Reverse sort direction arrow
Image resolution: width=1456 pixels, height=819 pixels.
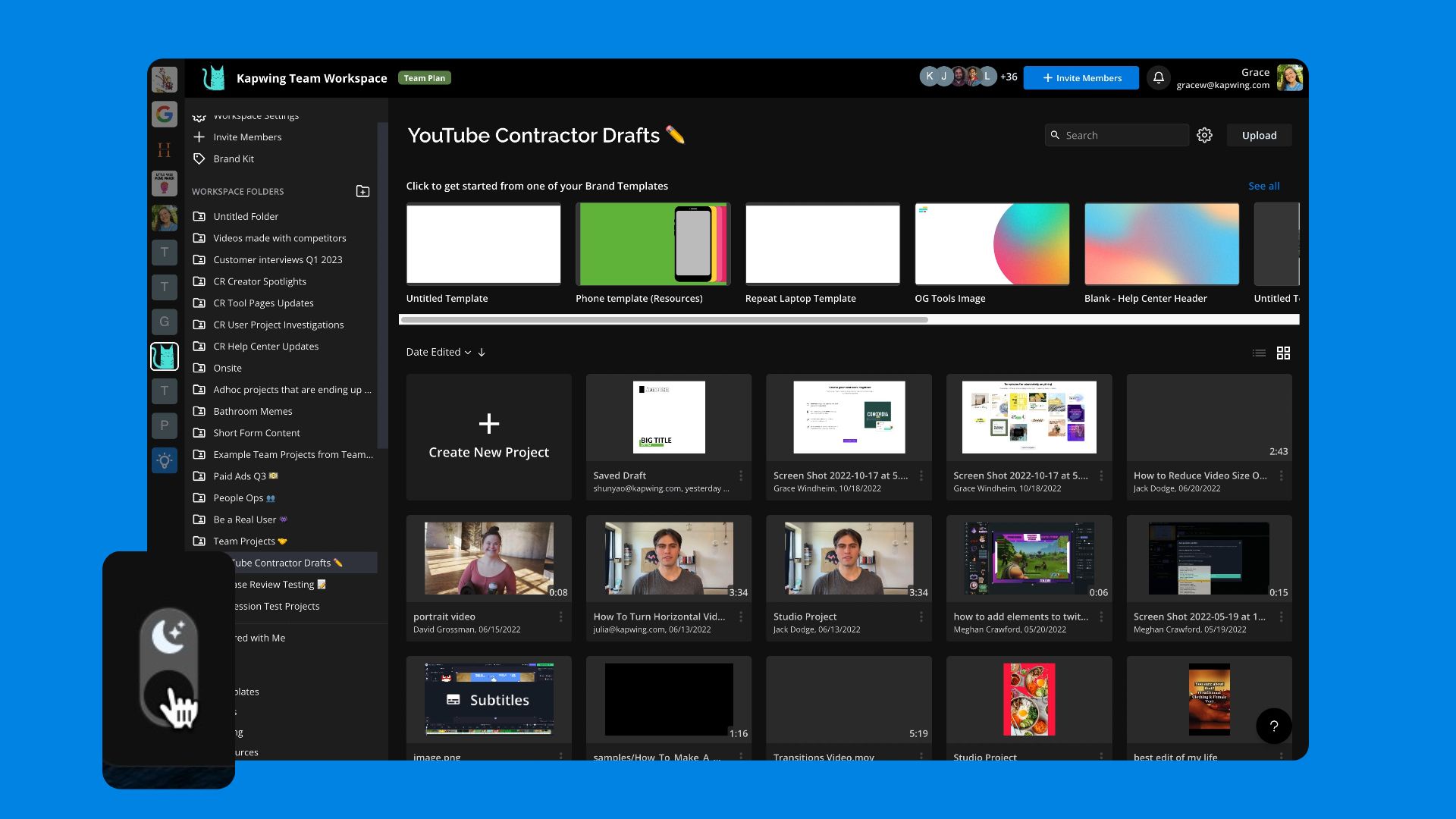482,352
